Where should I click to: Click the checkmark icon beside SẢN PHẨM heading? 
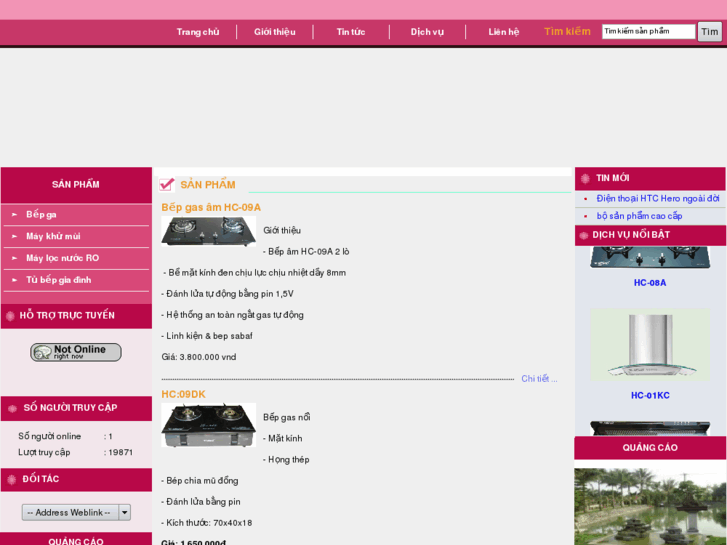point(166,184)
